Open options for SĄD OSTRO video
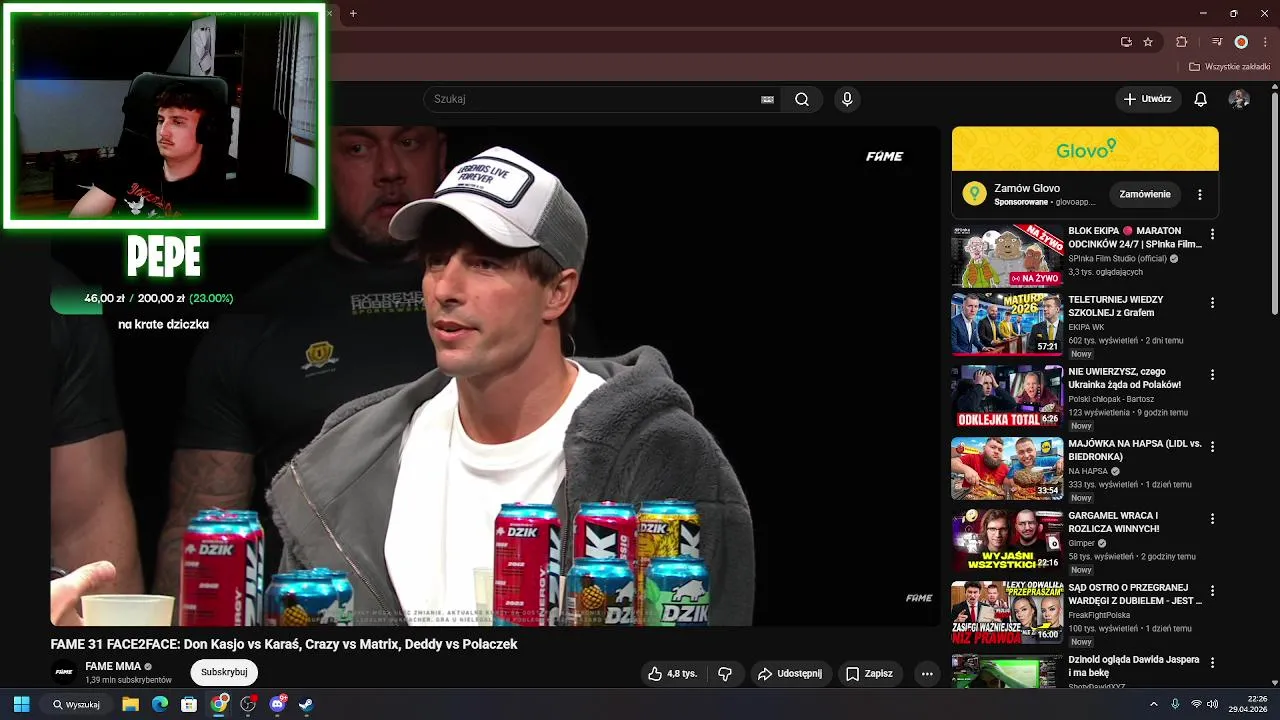This screenshot has width=1280, height=720. (x=1212, y=590)
